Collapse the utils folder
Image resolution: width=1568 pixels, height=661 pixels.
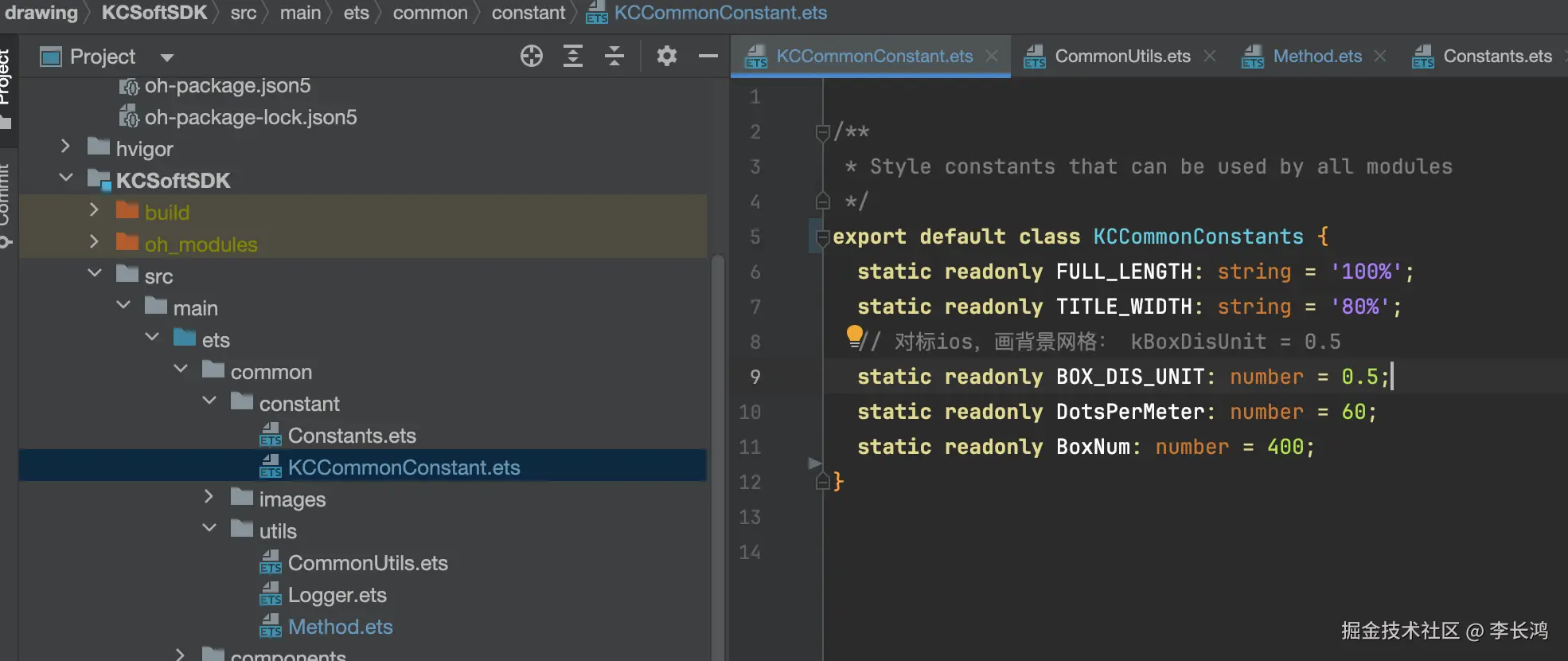coord(209,529)
